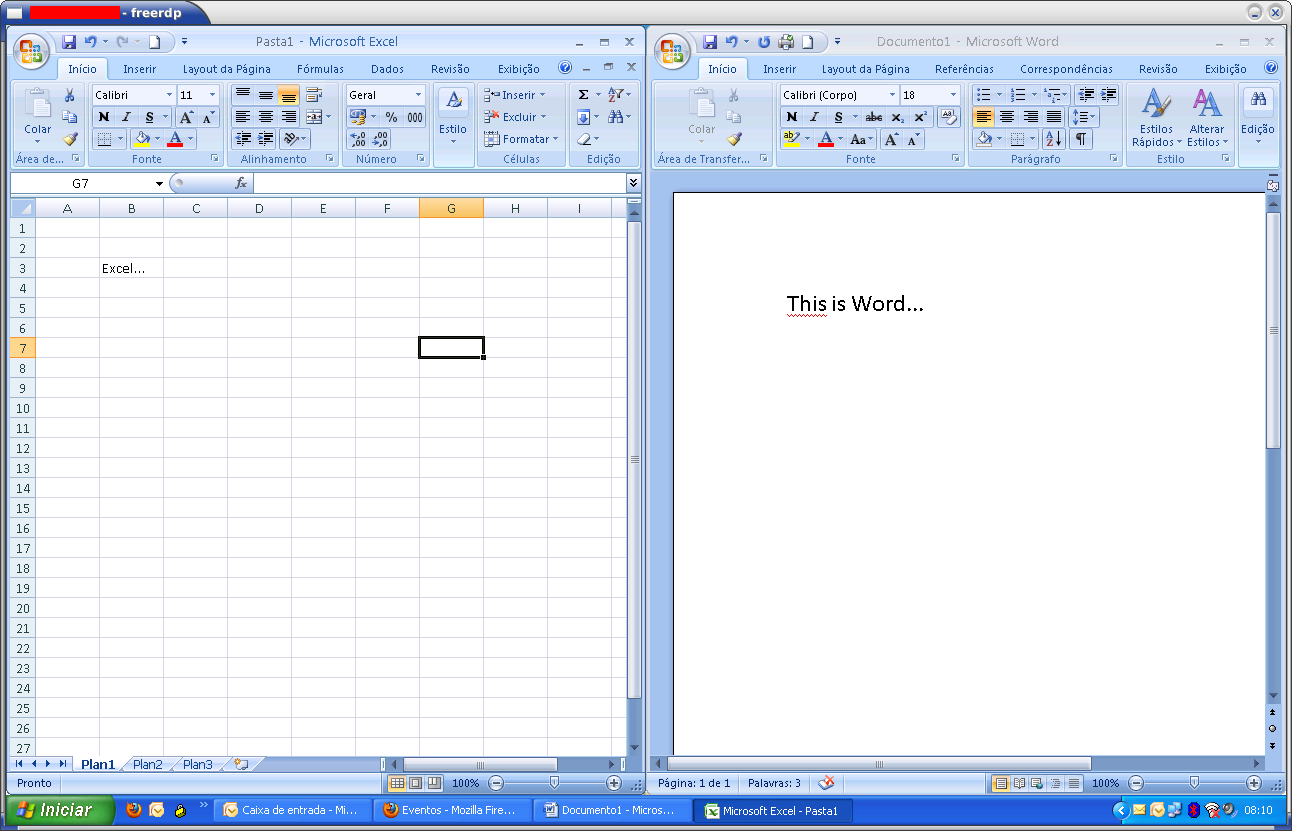This screenshot has width=1292, height=831.
Task: Toggle bold in Excel font group
Action: (x=103, y=117)
